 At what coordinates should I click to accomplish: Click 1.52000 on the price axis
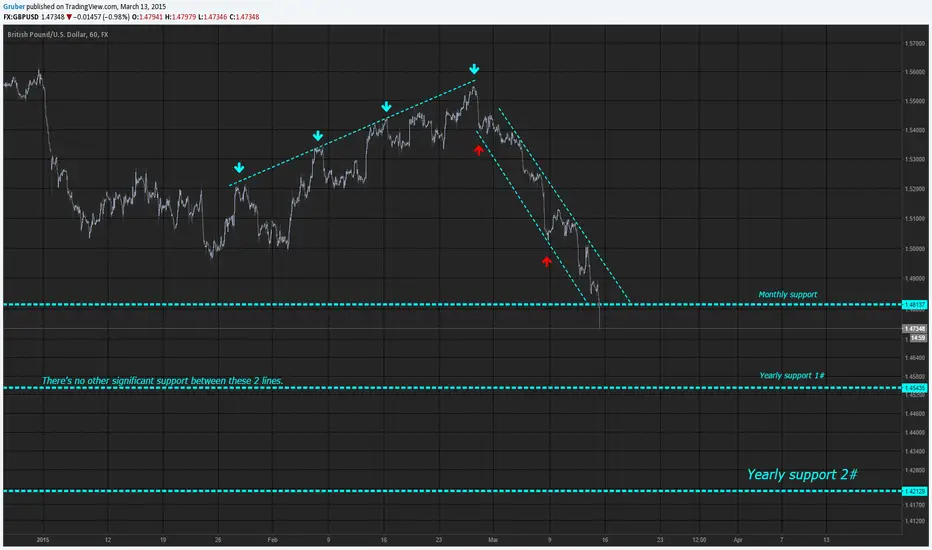[915, 189]
